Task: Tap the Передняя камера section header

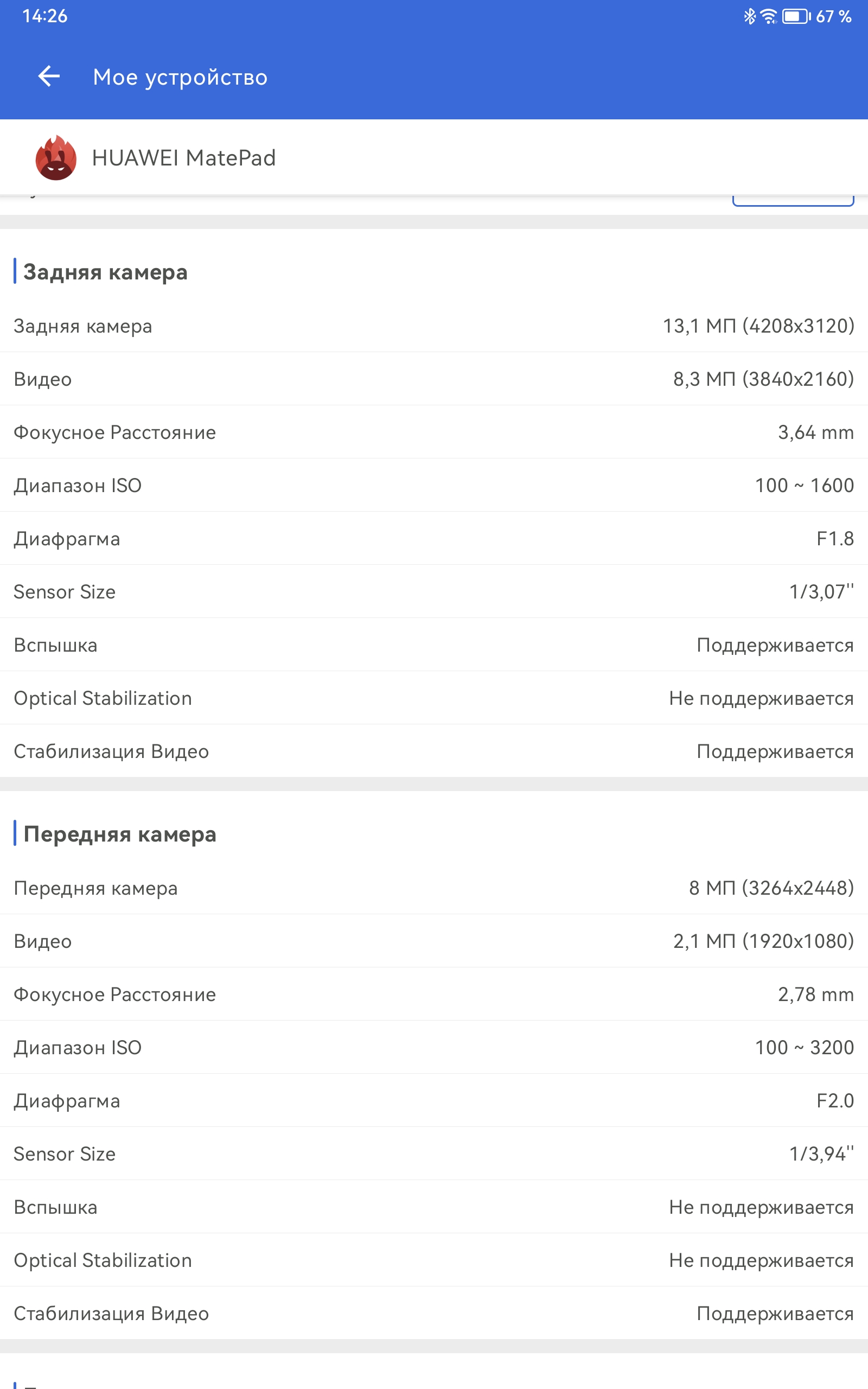Action: pos(120,834)
